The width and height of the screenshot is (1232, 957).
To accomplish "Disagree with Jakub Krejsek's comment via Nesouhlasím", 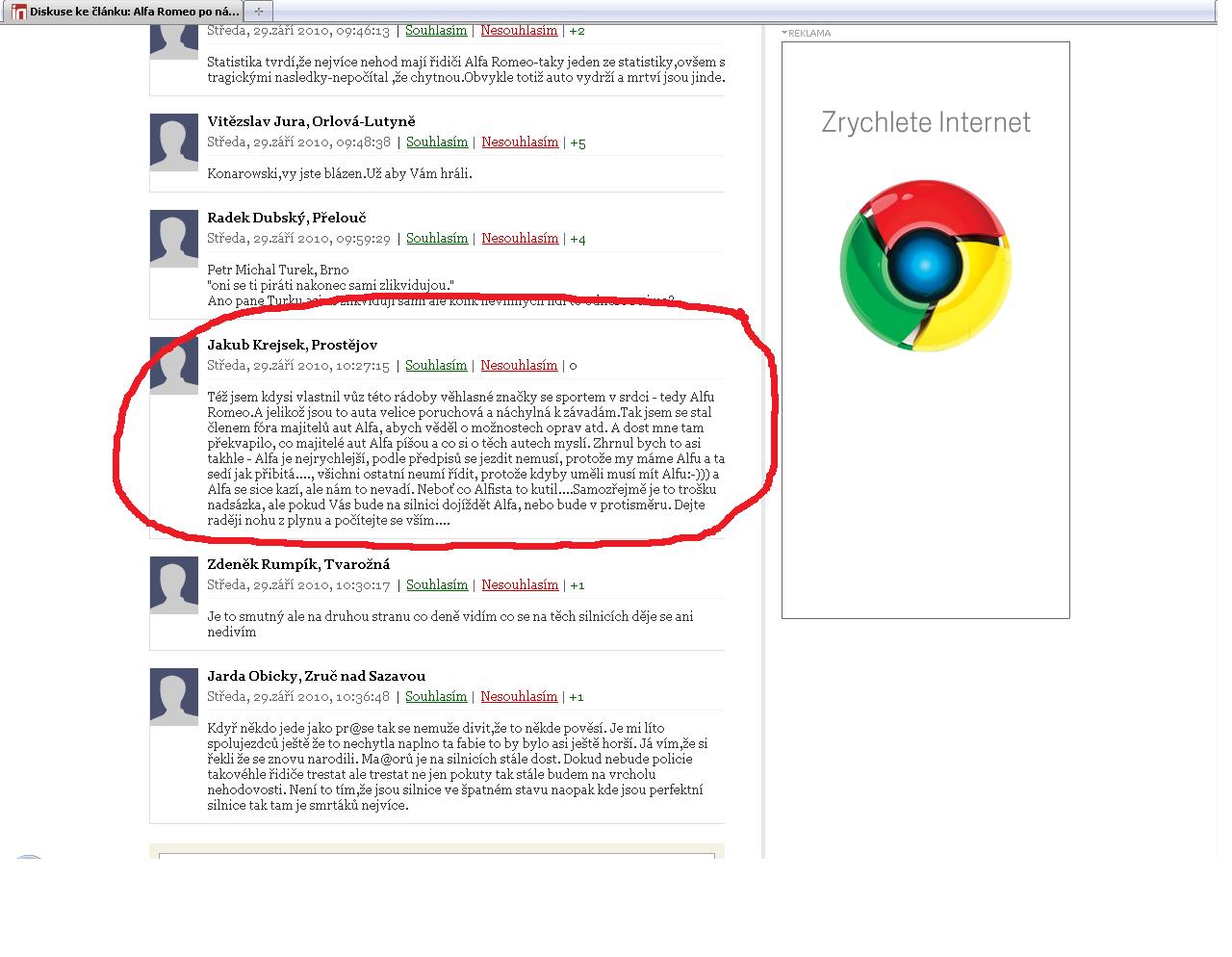I will click(x=519, y=365).
